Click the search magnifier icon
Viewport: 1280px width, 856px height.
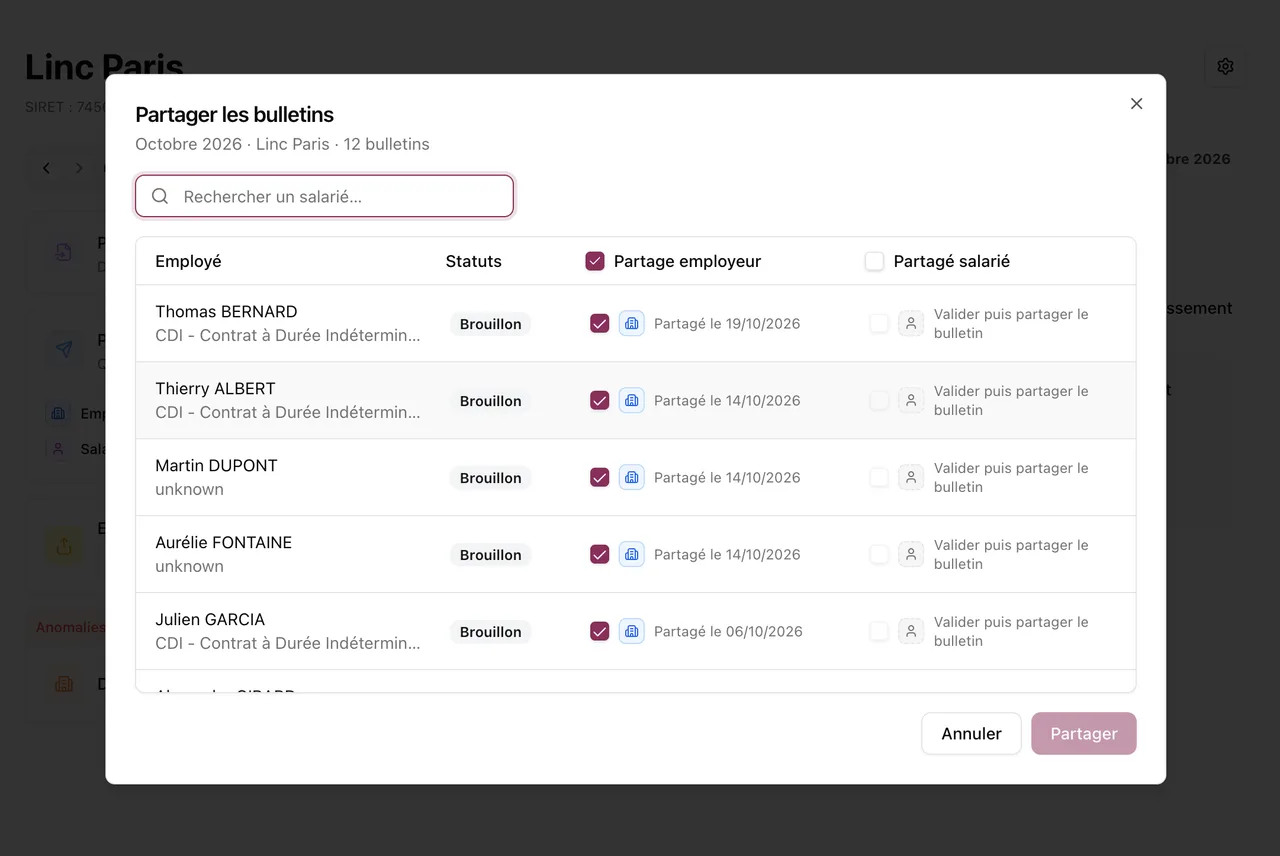pos(160,196)
